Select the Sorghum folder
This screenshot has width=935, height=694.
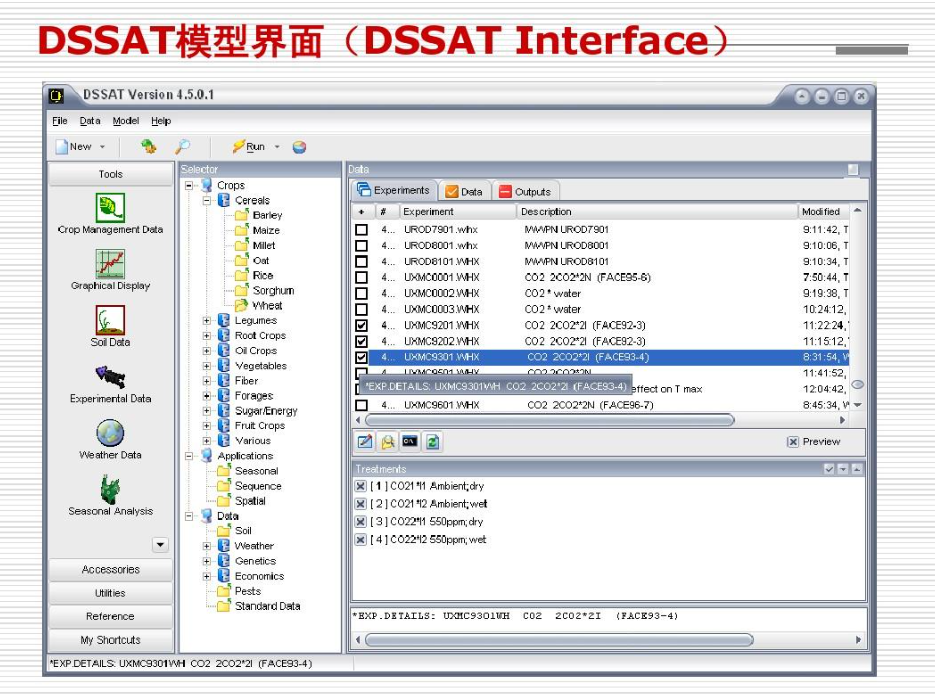coord(265,290)
